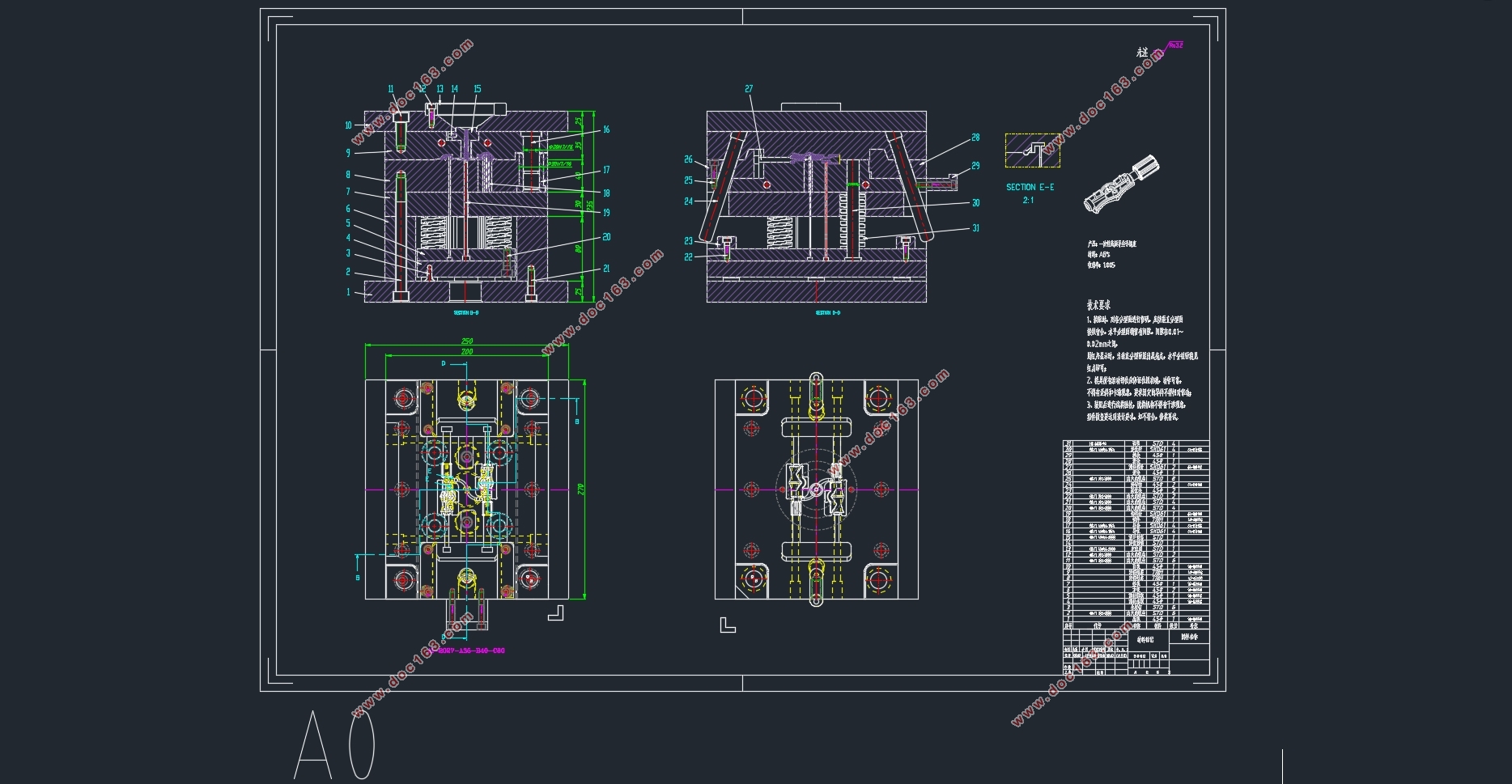Click part callout number 22
Screen dimensions: 1512x784
click(x=689, y=257)
